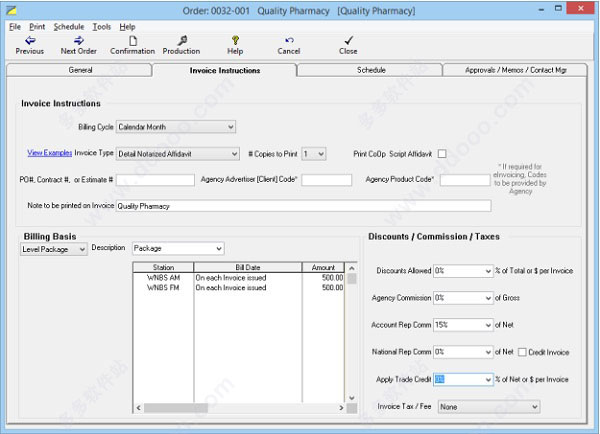Open Approvals / Memos / Contact Mgr tab
Viewport: 600px width, 434px height.
pos(515,70)
